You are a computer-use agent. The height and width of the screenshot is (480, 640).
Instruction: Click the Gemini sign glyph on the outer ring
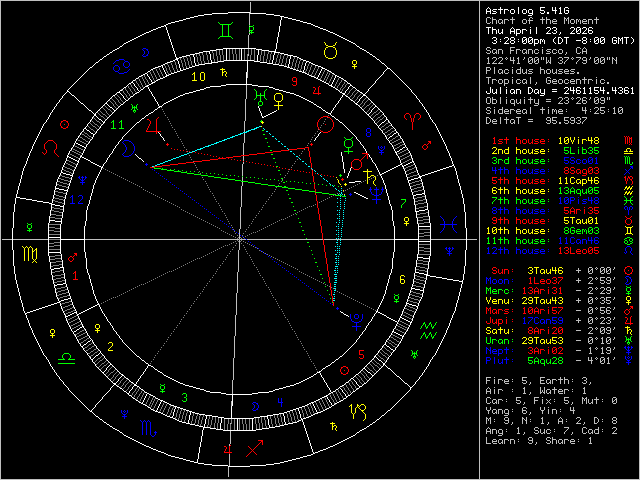(226, 31)
